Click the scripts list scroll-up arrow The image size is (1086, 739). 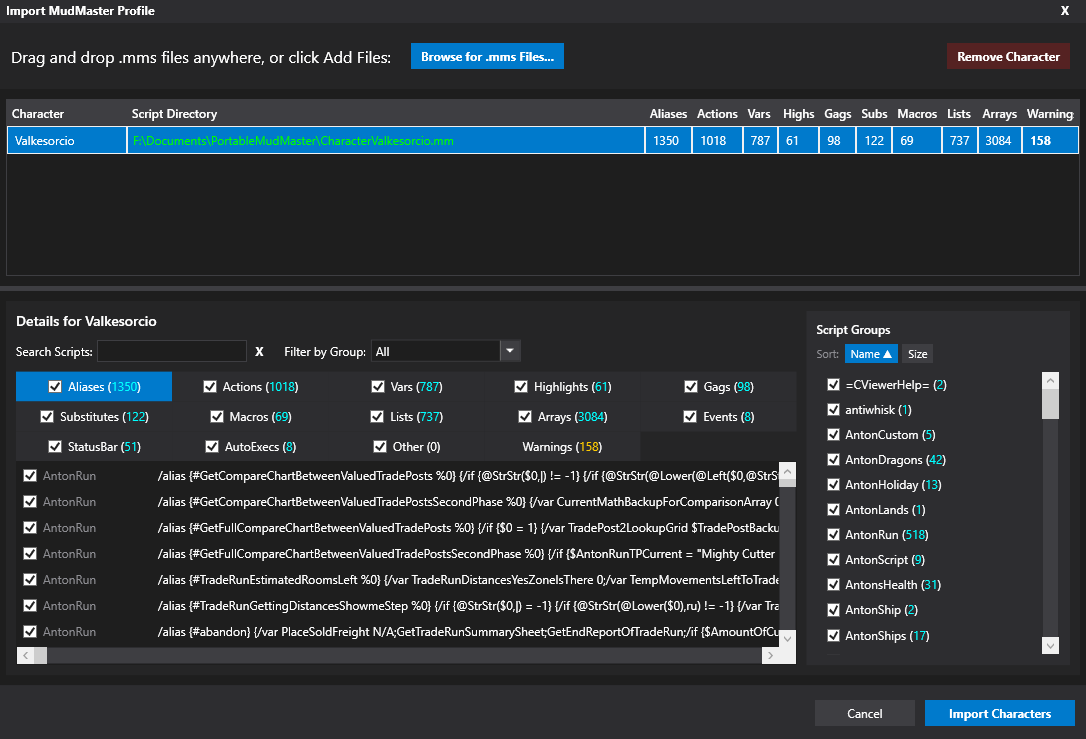(787, 472)
